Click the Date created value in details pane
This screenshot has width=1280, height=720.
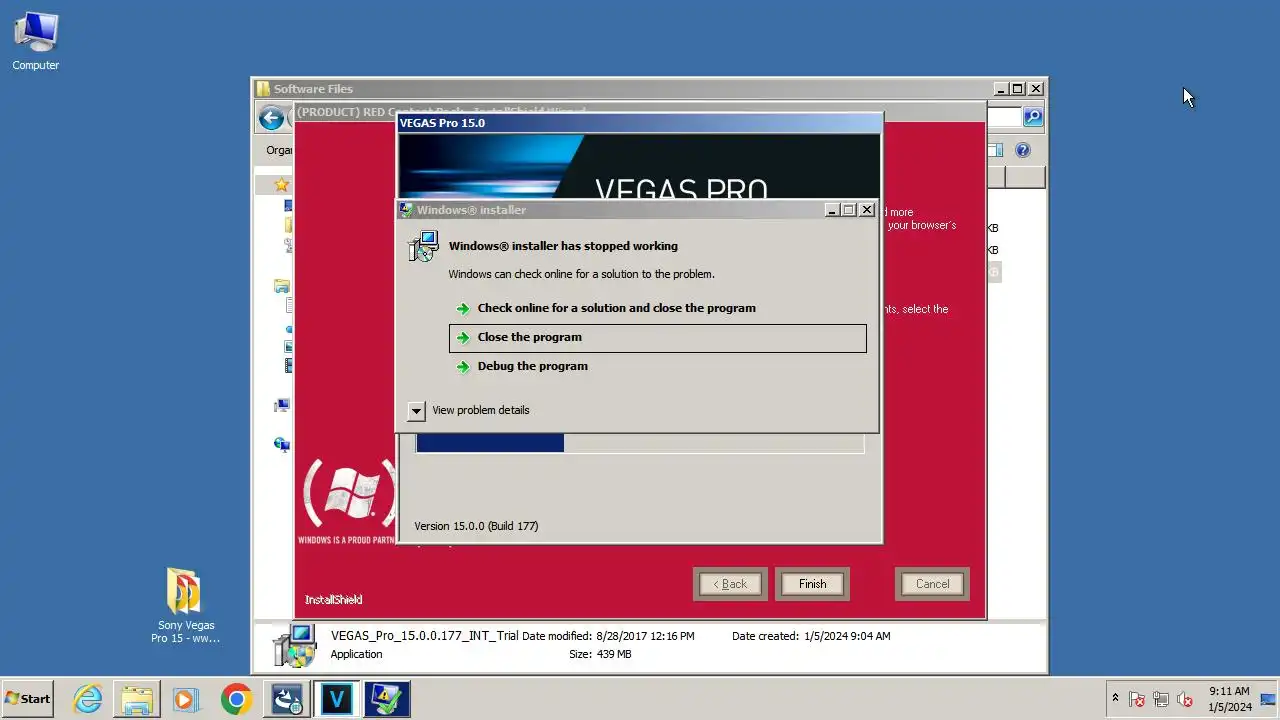click(x=847, y=636)
